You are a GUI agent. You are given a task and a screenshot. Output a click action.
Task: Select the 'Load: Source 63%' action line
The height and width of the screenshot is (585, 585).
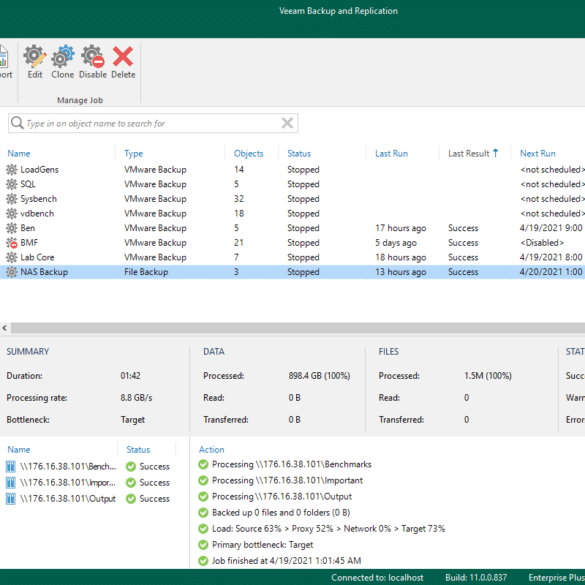coord(328,529)
